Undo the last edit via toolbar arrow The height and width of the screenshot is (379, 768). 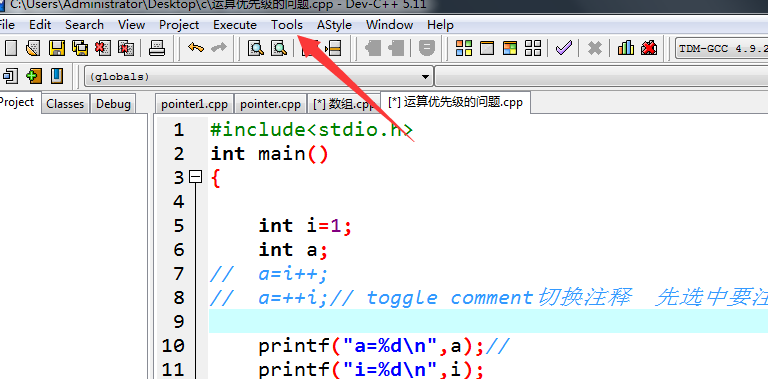click(x=195, y=47)
